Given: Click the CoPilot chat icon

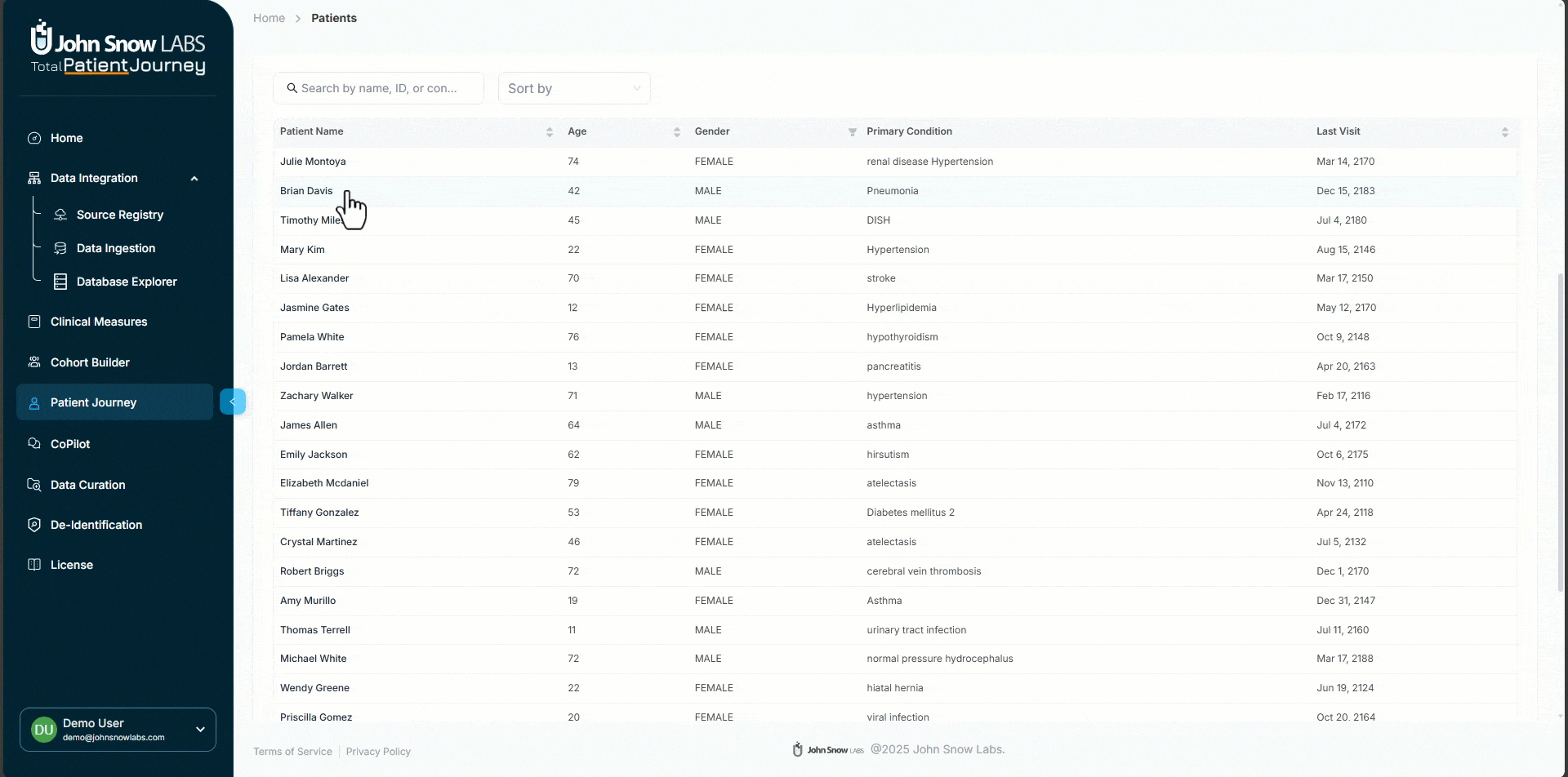Looking at the screenshot, I should 34,444.
